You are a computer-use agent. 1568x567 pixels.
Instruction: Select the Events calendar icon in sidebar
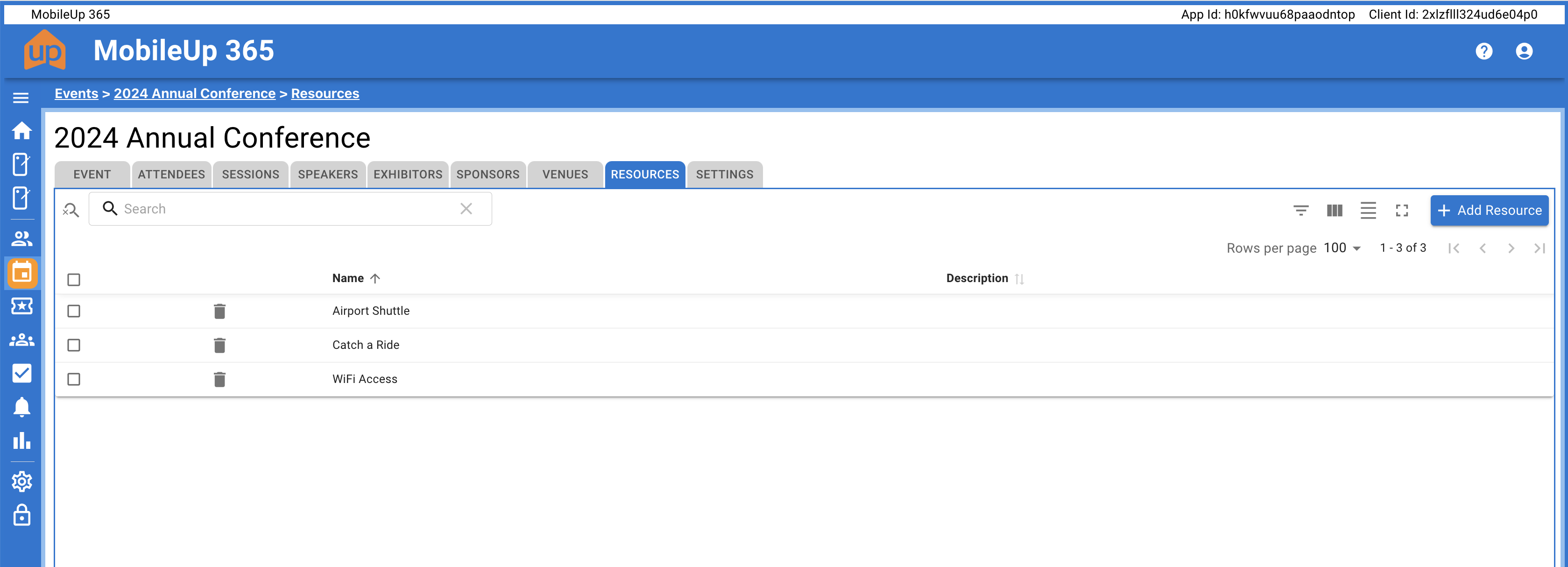[x=22, y=273]
